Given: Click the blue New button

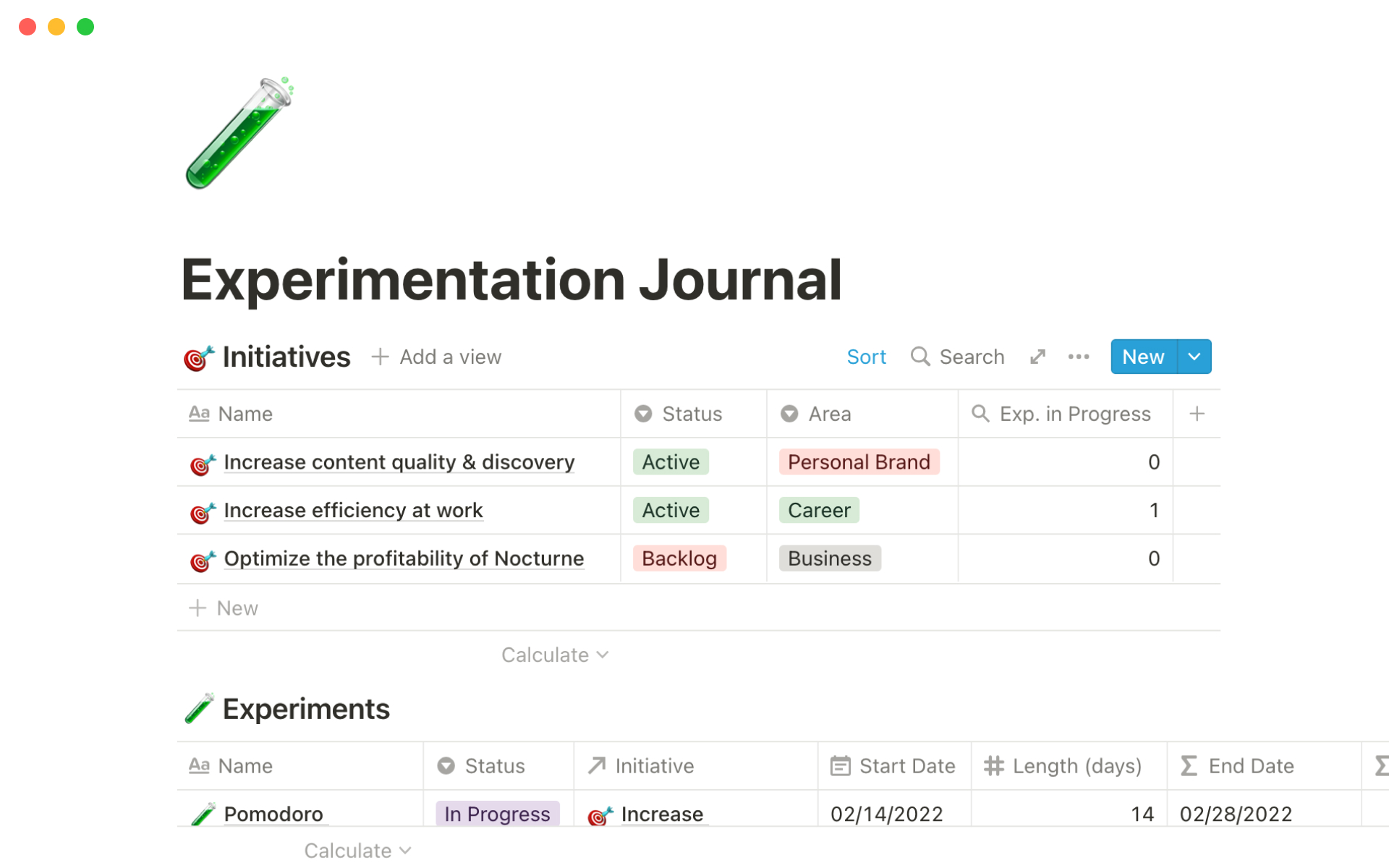Looking at the screenshot, I should point(1143,357).
